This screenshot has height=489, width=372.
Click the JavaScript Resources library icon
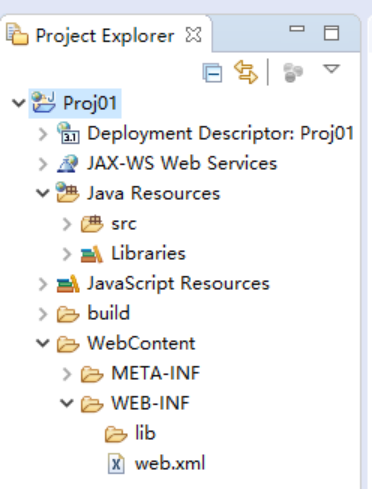pos(68,284)
